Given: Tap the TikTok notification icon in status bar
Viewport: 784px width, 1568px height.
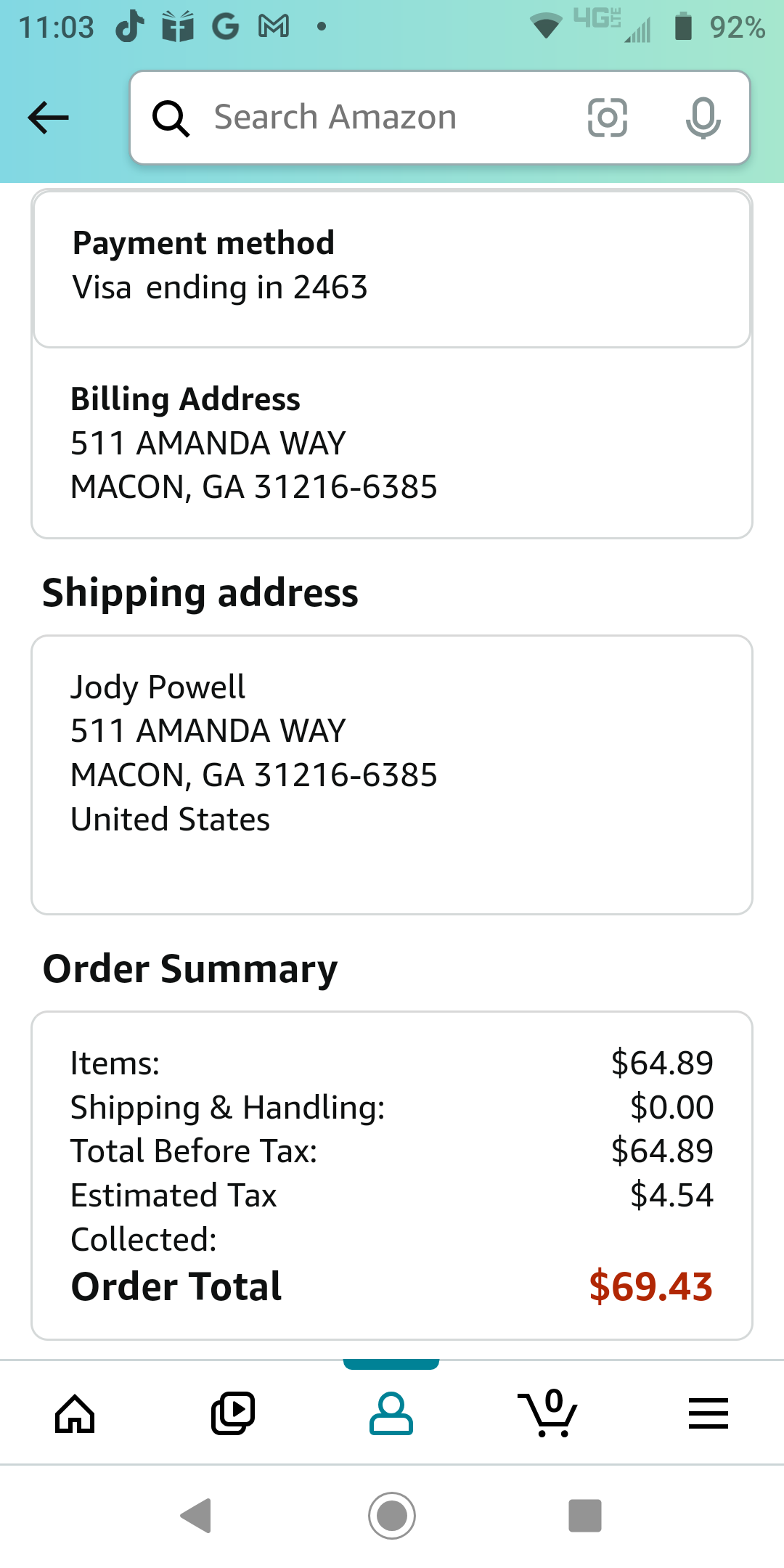Looking at the screenshot, I should pos(131,27).
